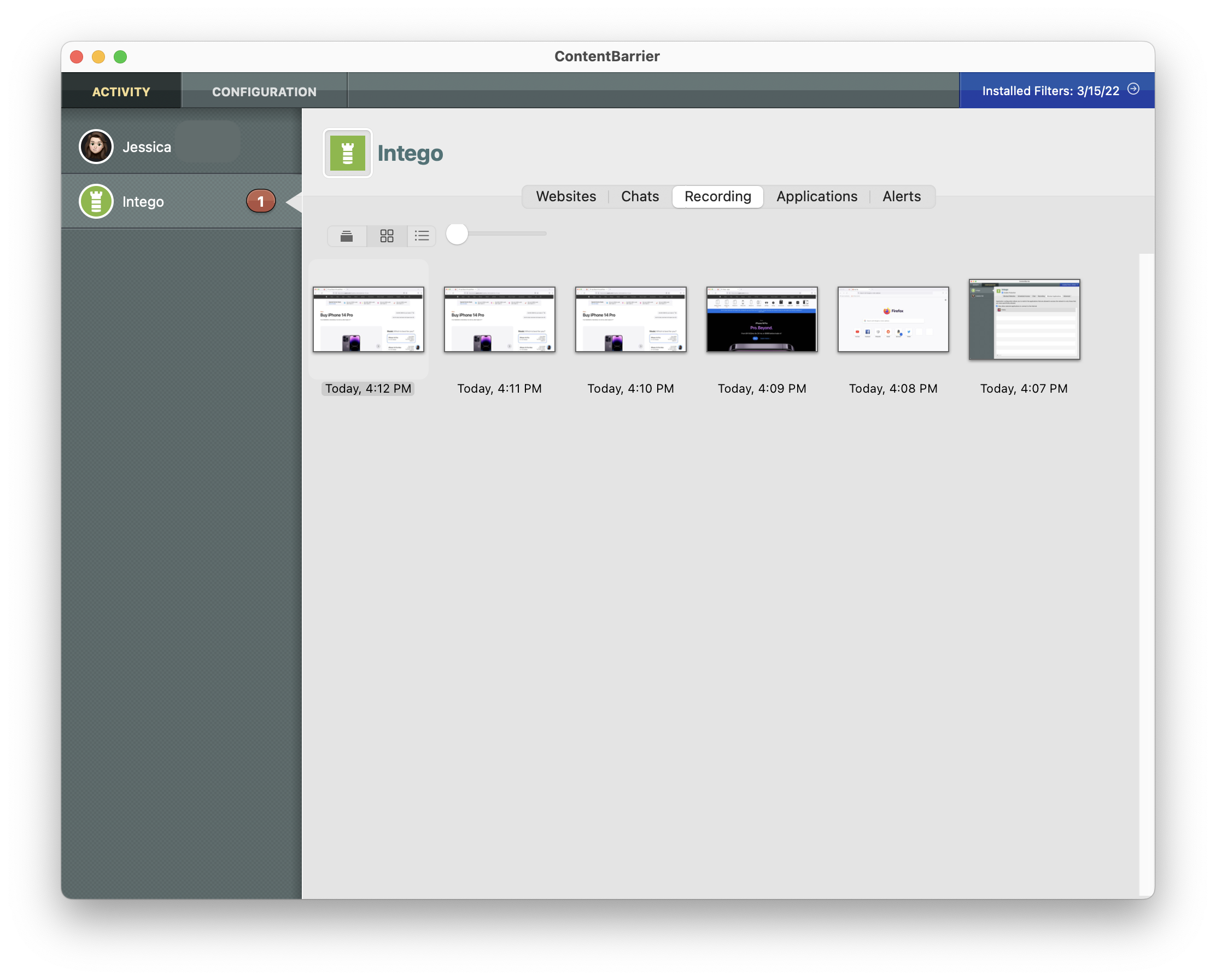Click the label Today, 4:11 PM
The height and width of the screenshot is (980, 1216).
[499, 389]
